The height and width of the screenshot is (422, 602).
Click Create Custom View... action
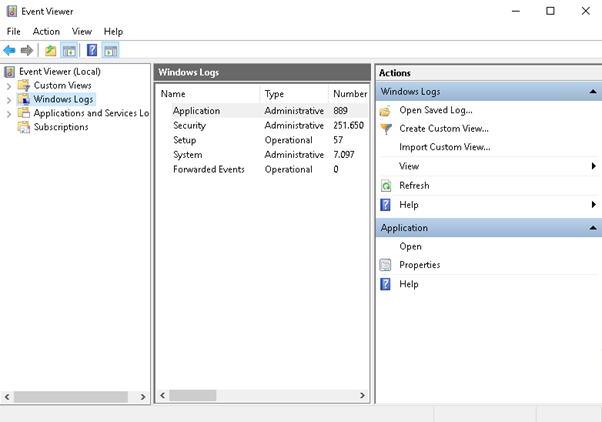[x=444, y=129]
